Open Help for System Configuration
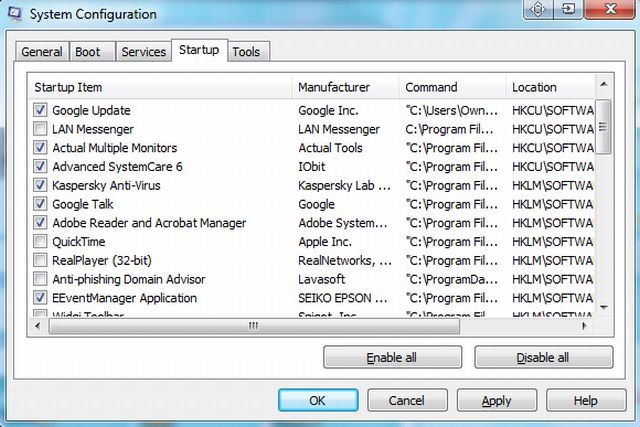The width and height of the screenshot is (640, 427). [586, 400]
